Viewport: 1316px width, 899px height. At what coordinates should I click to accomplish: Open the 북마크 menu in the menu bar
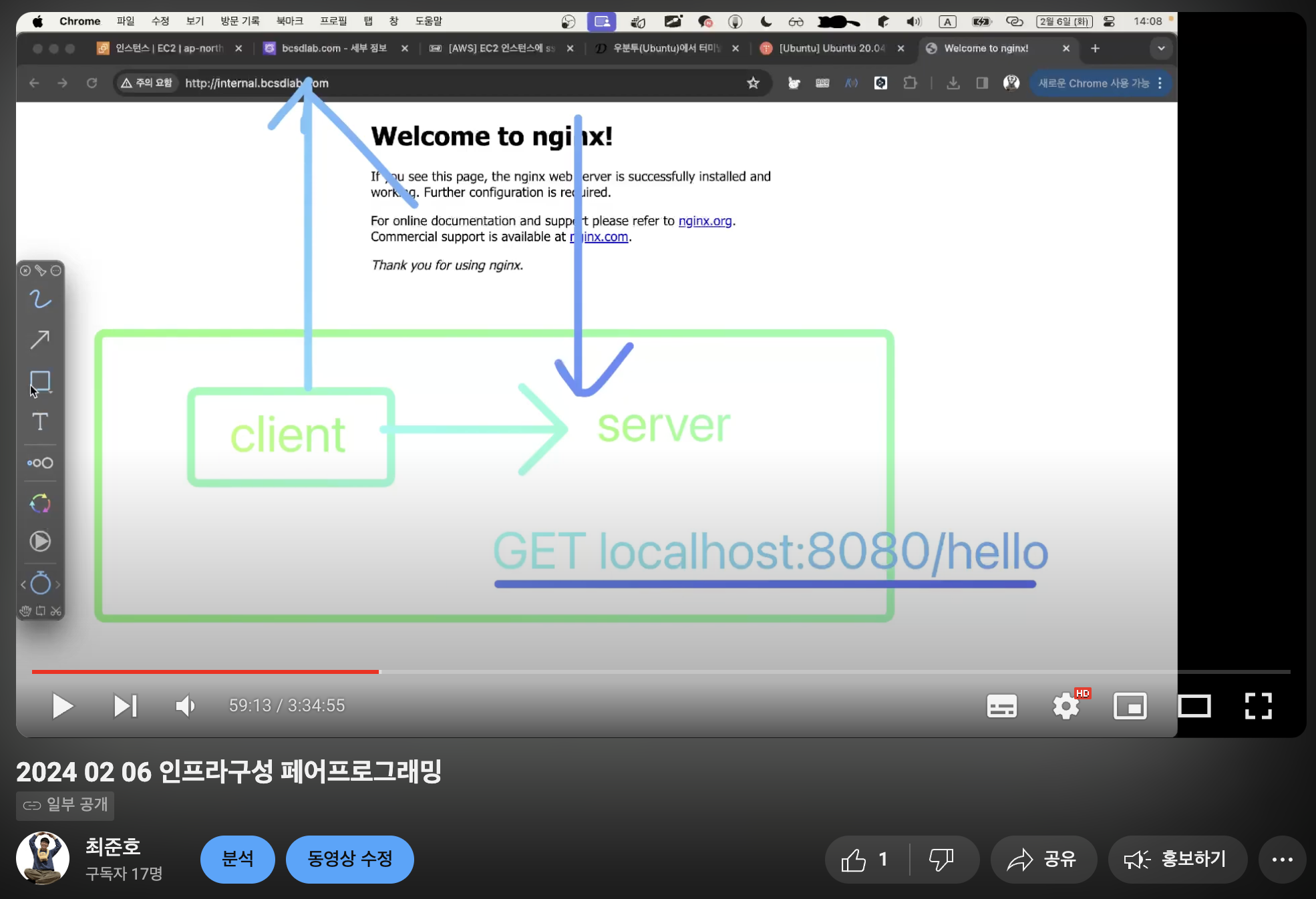pyautogui.click(x=289, y=21)
